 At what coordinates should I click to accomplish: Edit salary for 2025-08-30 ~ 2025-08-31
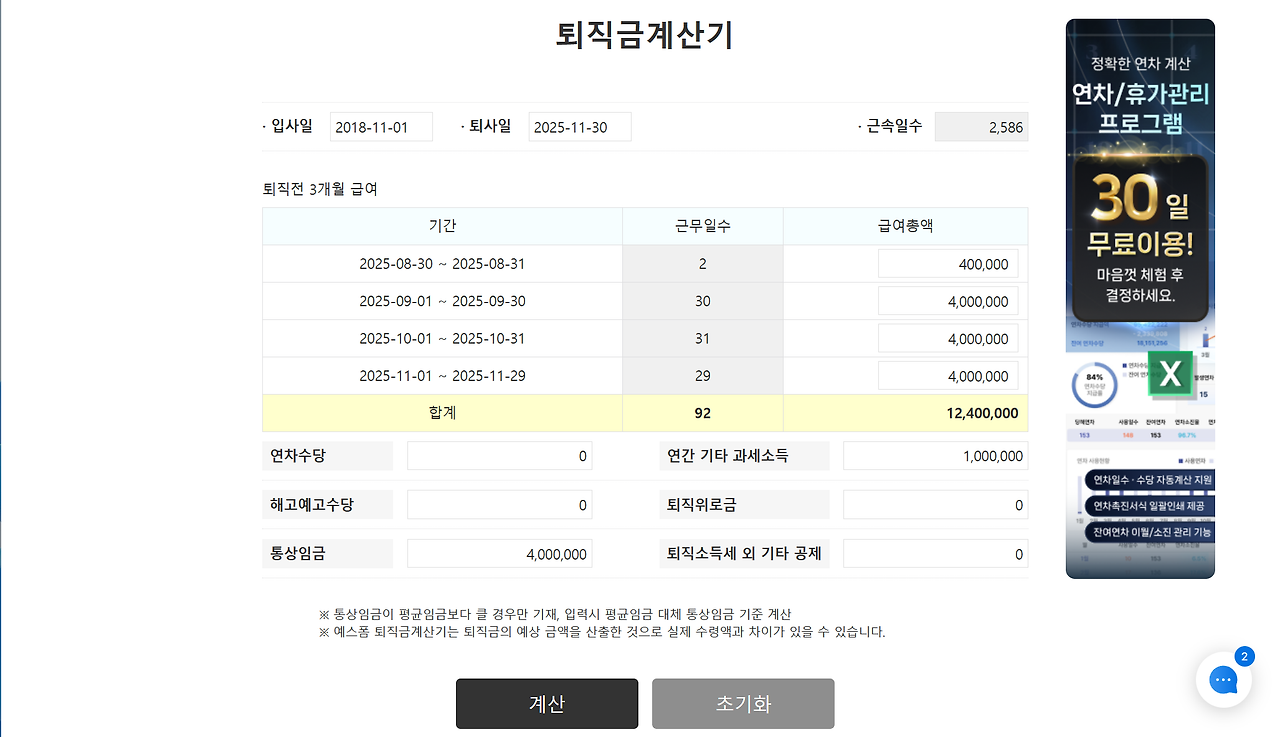coord(948,264)
